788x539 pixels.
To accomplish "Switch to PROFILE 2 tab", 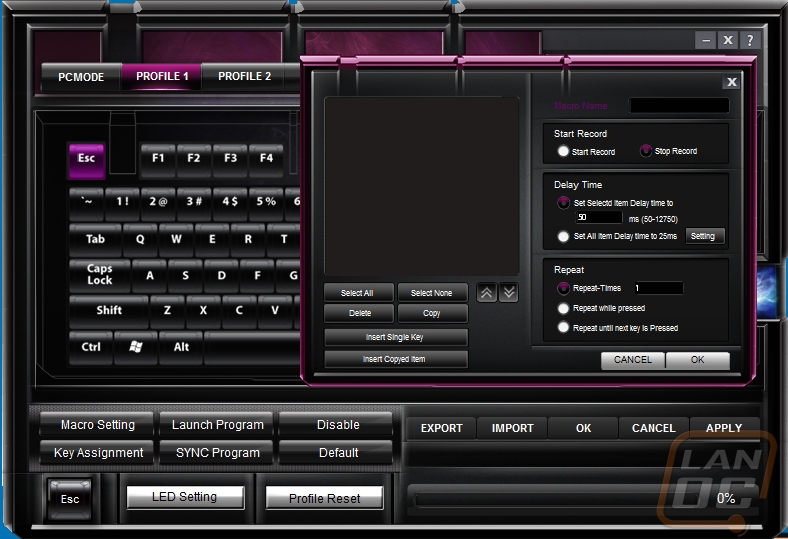I will pyautogui.click(x=244, y=76).
